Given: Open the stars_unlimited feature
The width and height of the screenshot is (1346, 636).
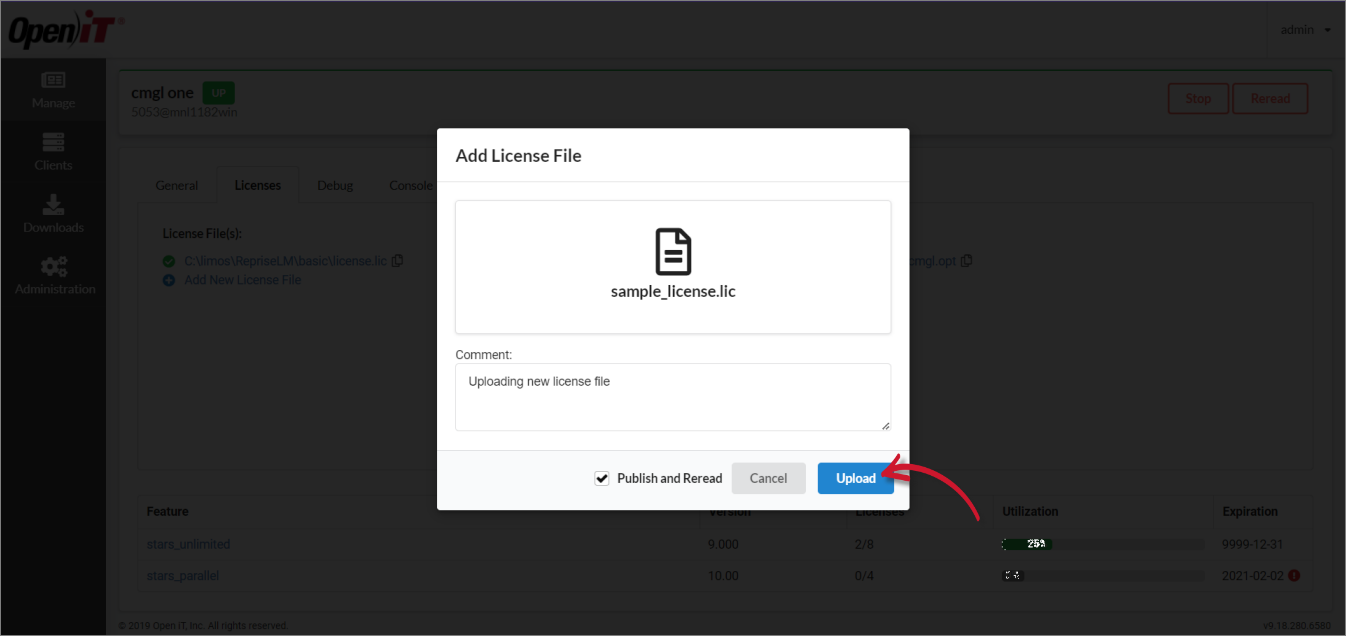Looking at the screenshot, I should coord(188,544).
